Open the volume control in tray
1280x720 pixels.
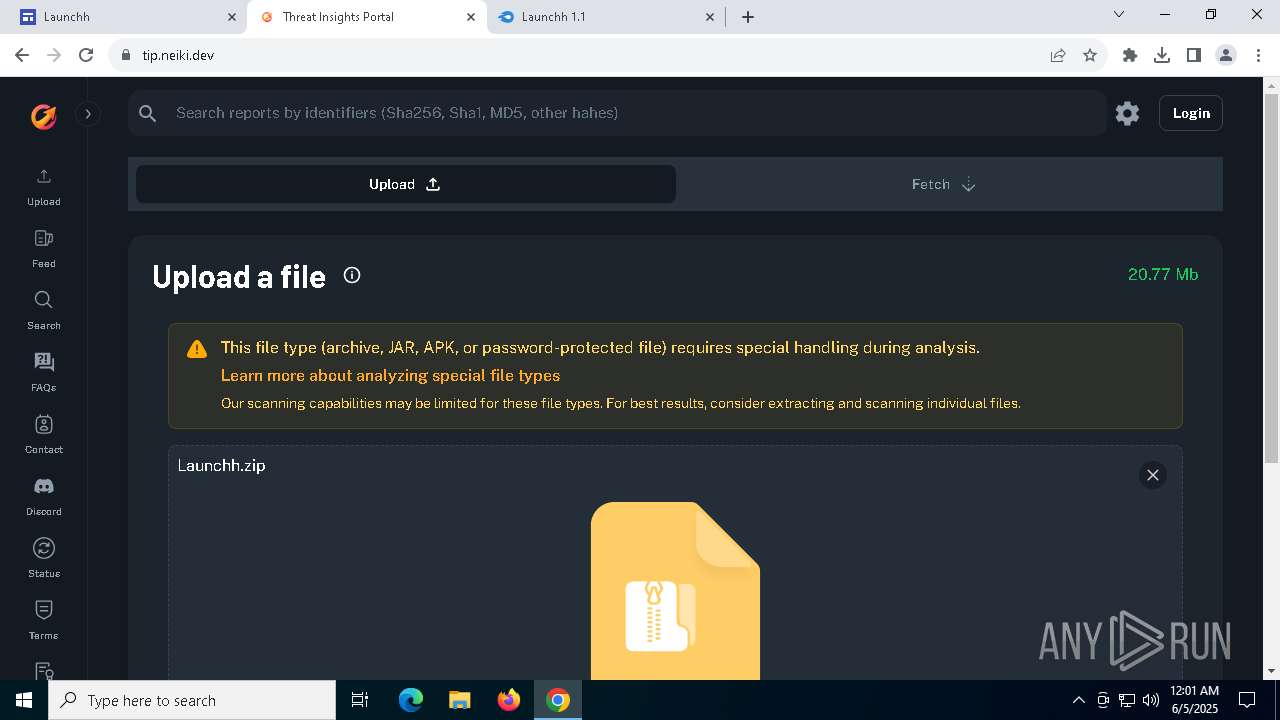tap(1151, 700)
